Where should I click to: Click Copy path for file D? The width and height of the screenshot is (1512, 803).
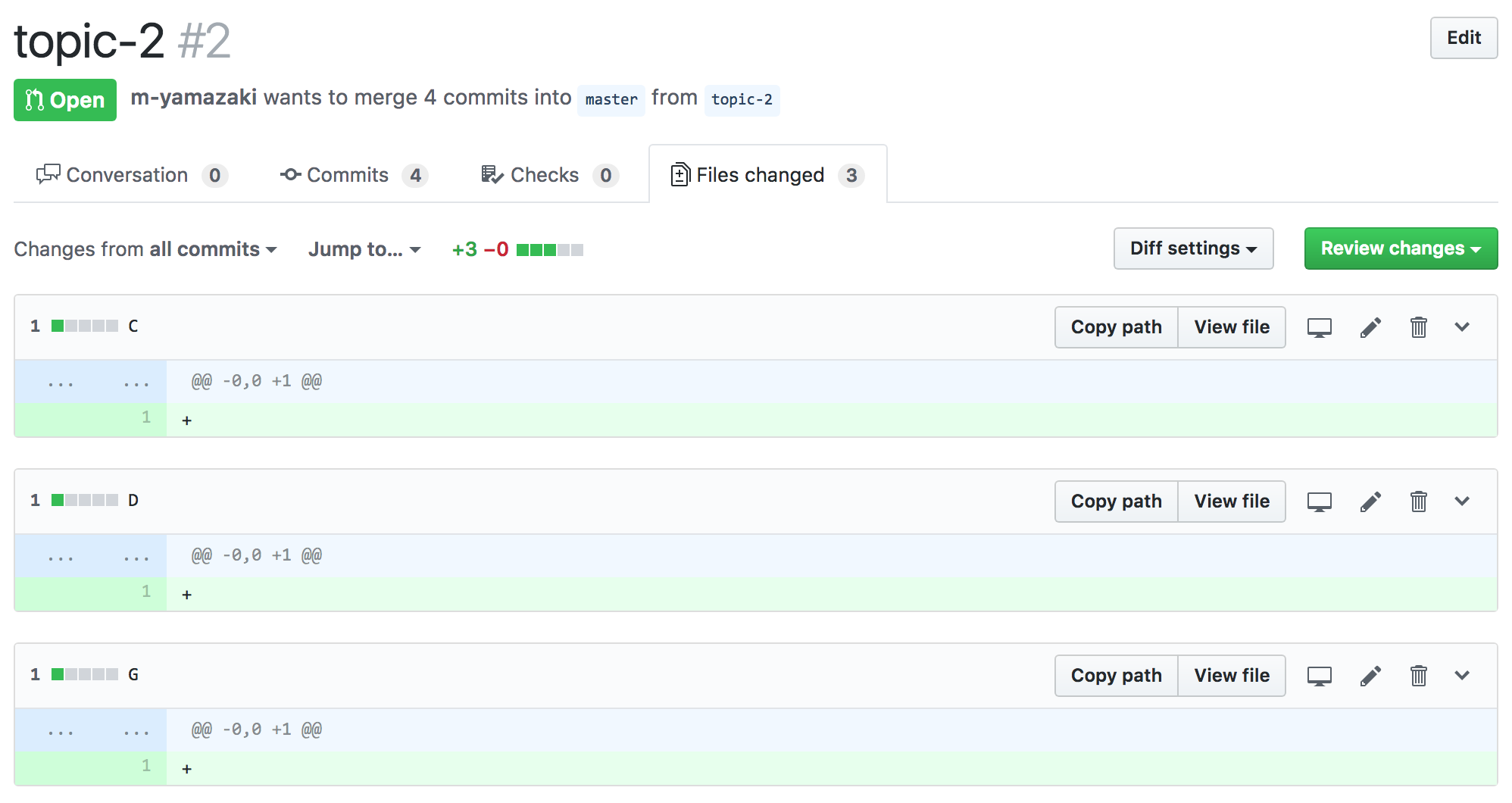tap(1116, 501)
